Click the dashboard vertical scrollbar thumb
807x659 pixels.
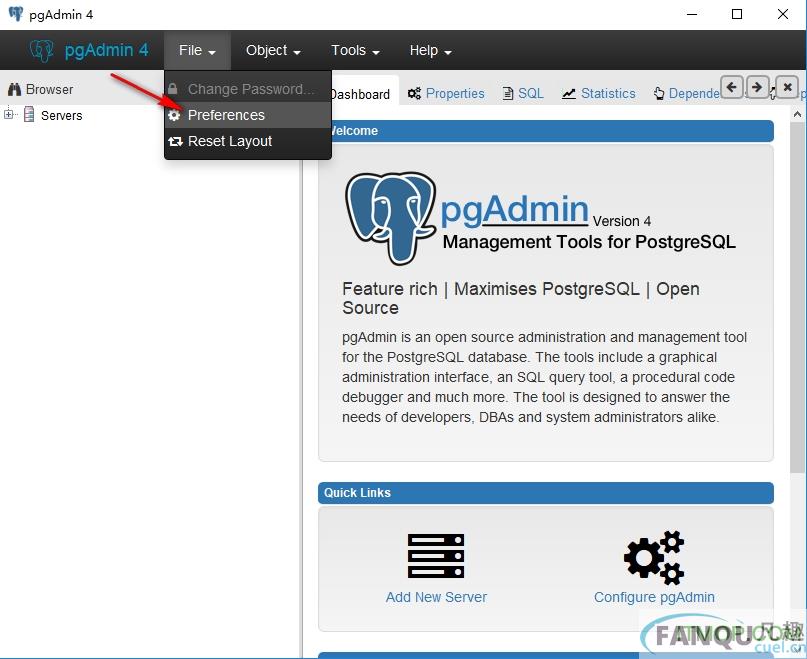(798, 296)
